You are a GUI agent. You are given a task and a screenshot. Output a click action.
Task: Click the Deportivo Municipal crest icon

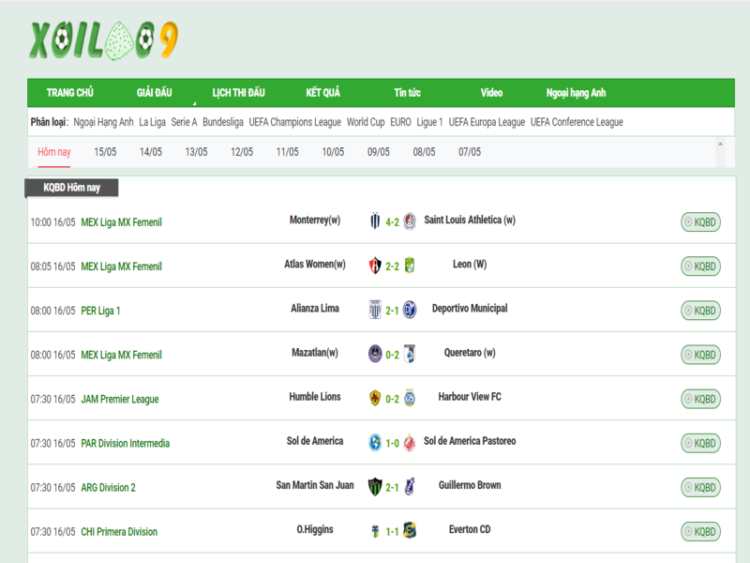[409, 309]
